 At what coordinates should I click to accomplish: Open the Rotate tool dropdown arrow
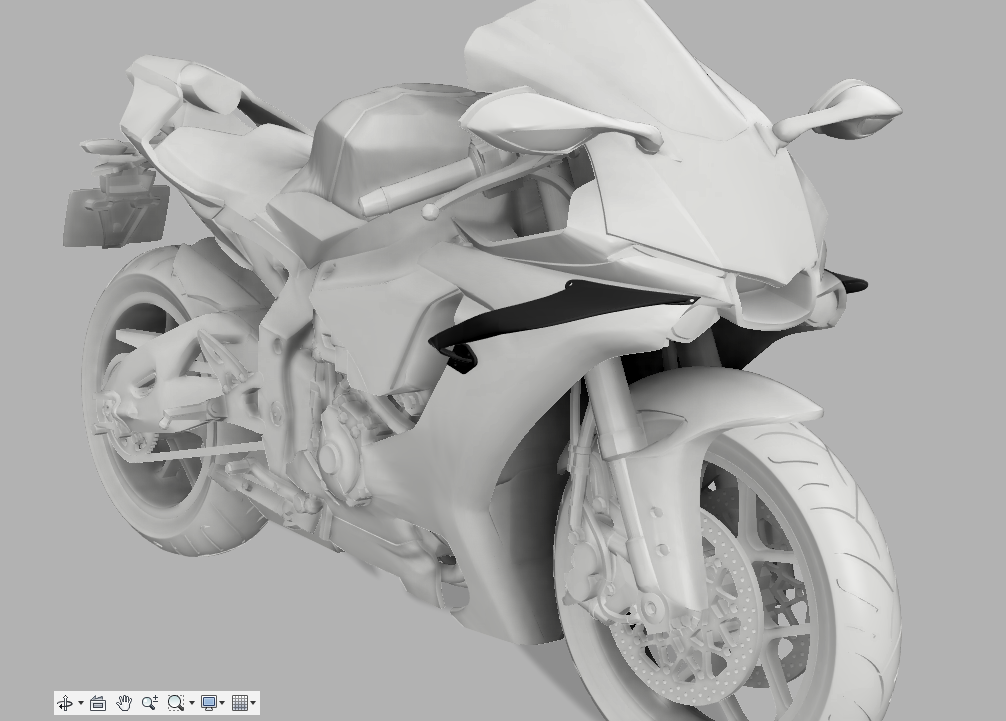click(80, 703)
